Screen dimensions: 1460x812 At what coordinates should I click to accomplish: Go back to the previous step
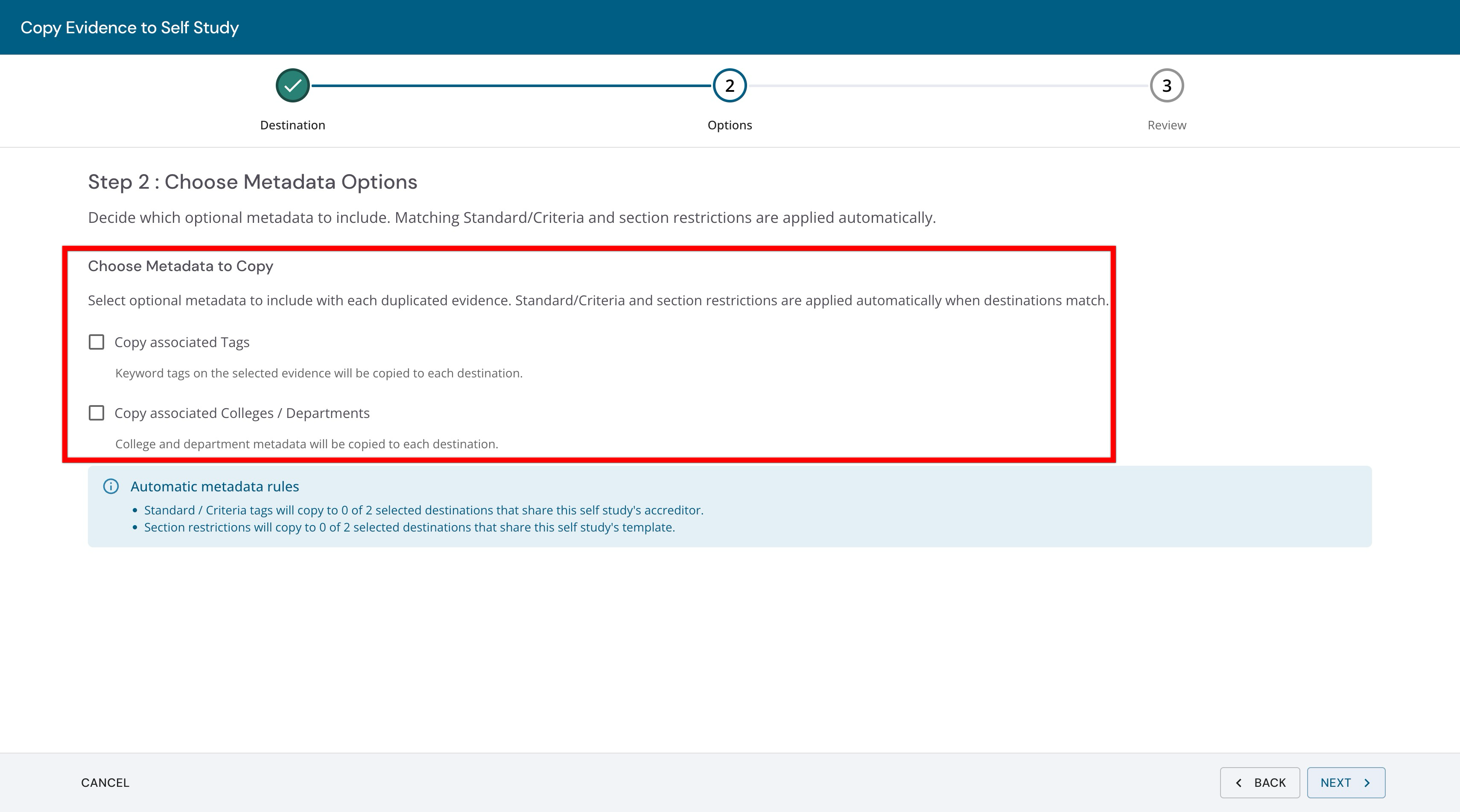1260,783
